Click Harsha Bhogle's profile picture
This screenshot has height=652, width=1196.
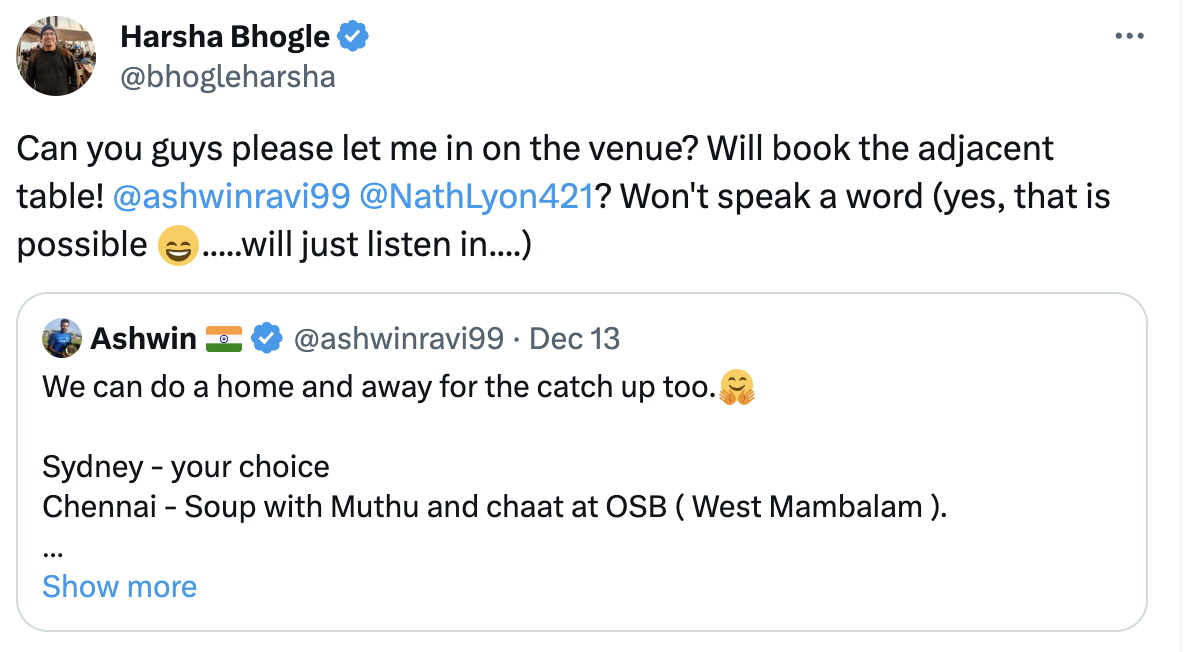click(x=56, y=57)
